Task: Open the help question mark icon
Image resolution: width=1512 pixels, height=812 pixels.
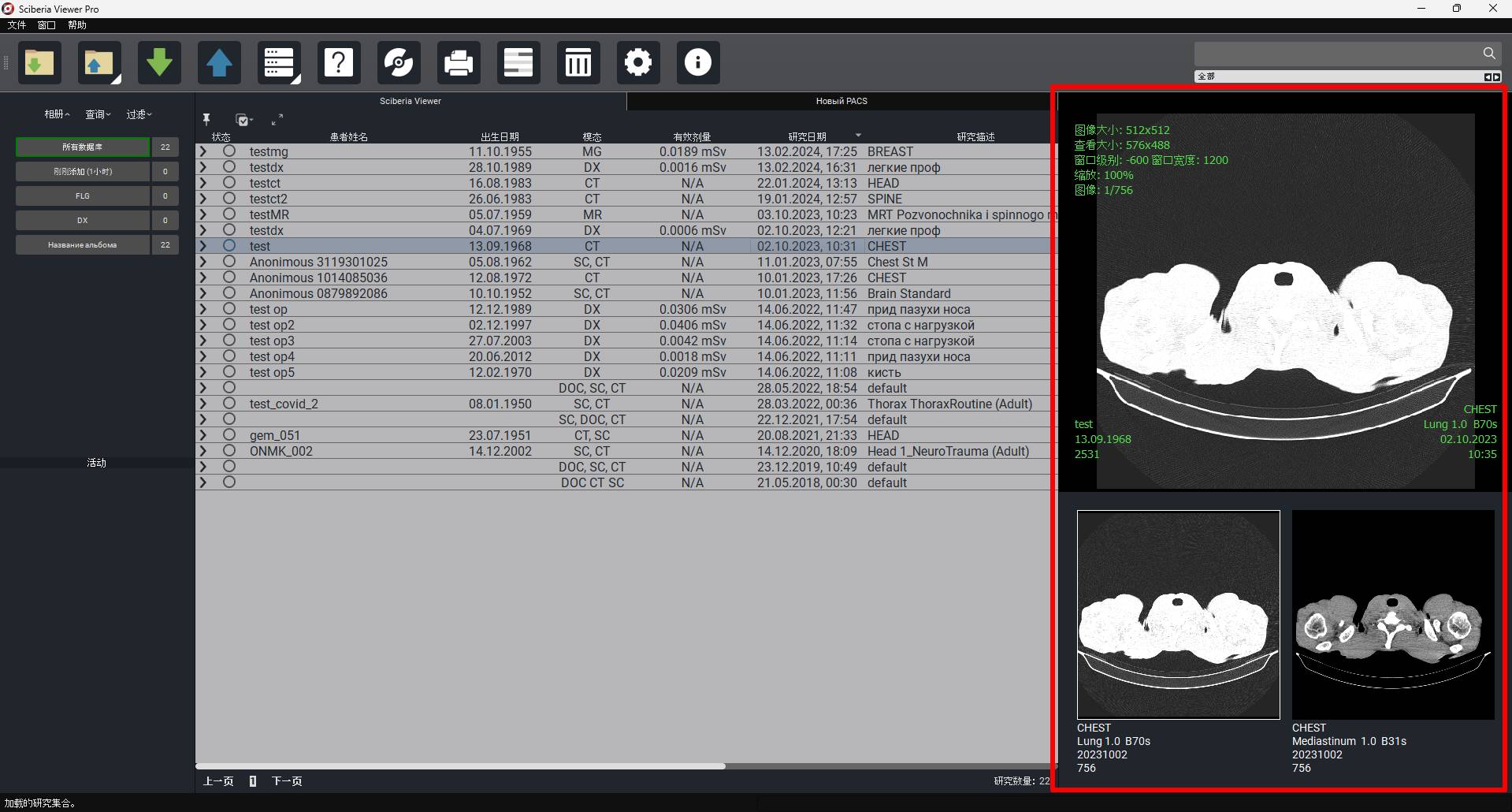Action: [x=339, y=62]
